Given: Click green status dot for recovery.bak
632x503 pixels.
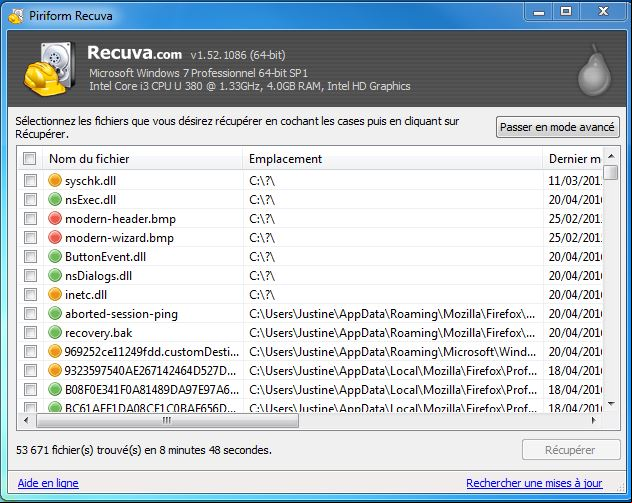Looking at the screenshot, I should click(55, 332).
